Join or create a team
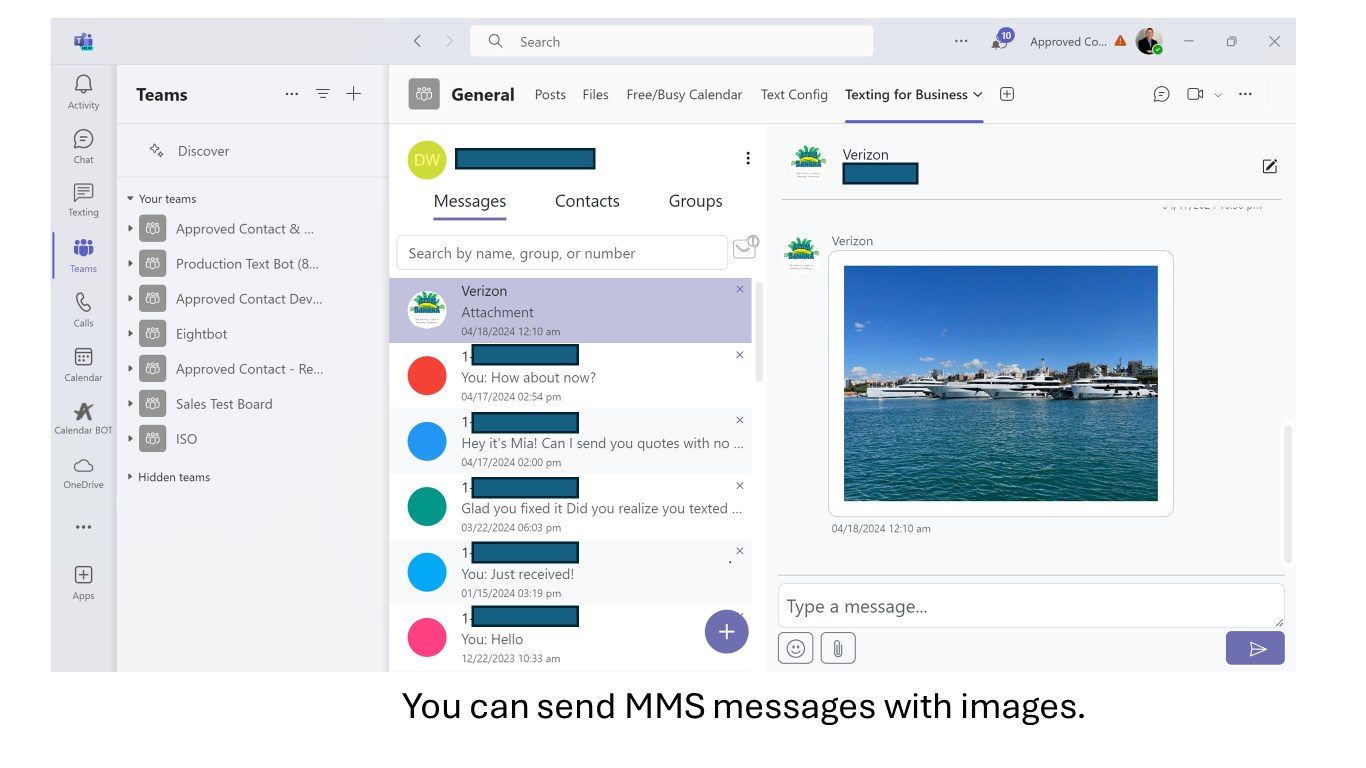Screen dimensions: 1366x768 [x=353, y=94]
